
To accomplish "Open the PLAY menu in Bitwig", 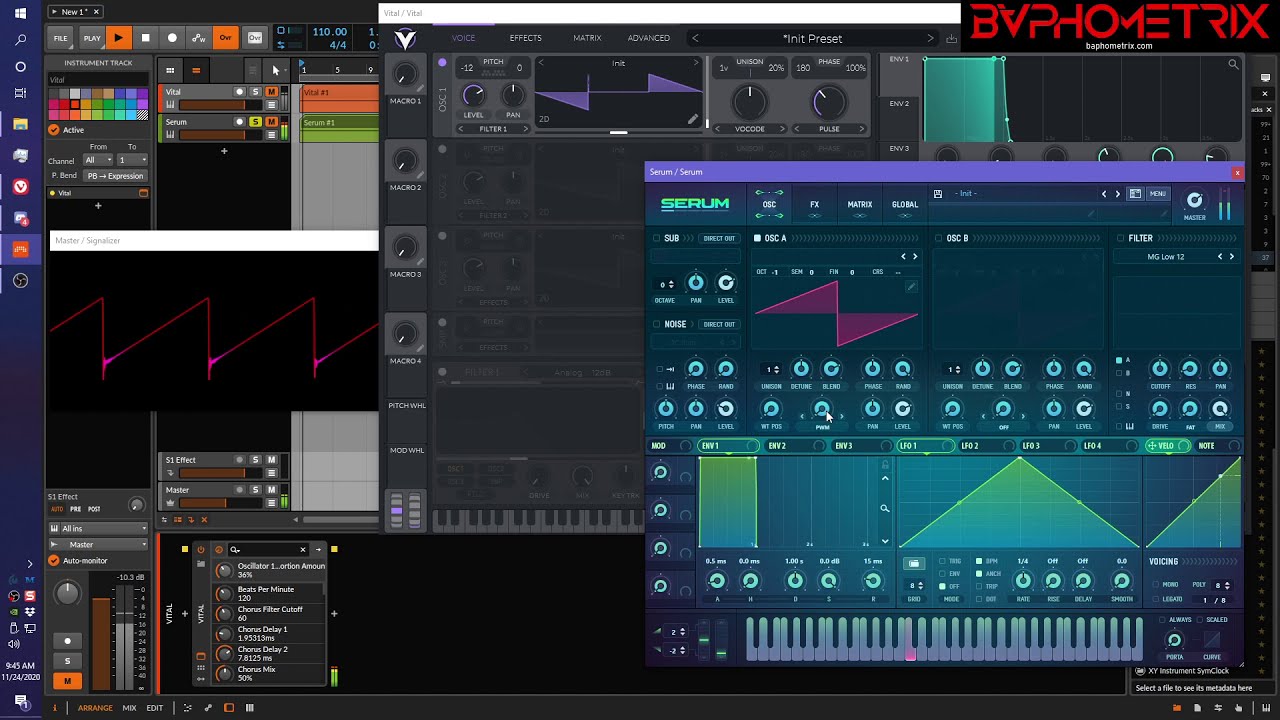I will pyautogui.click(x=92, y=38).
